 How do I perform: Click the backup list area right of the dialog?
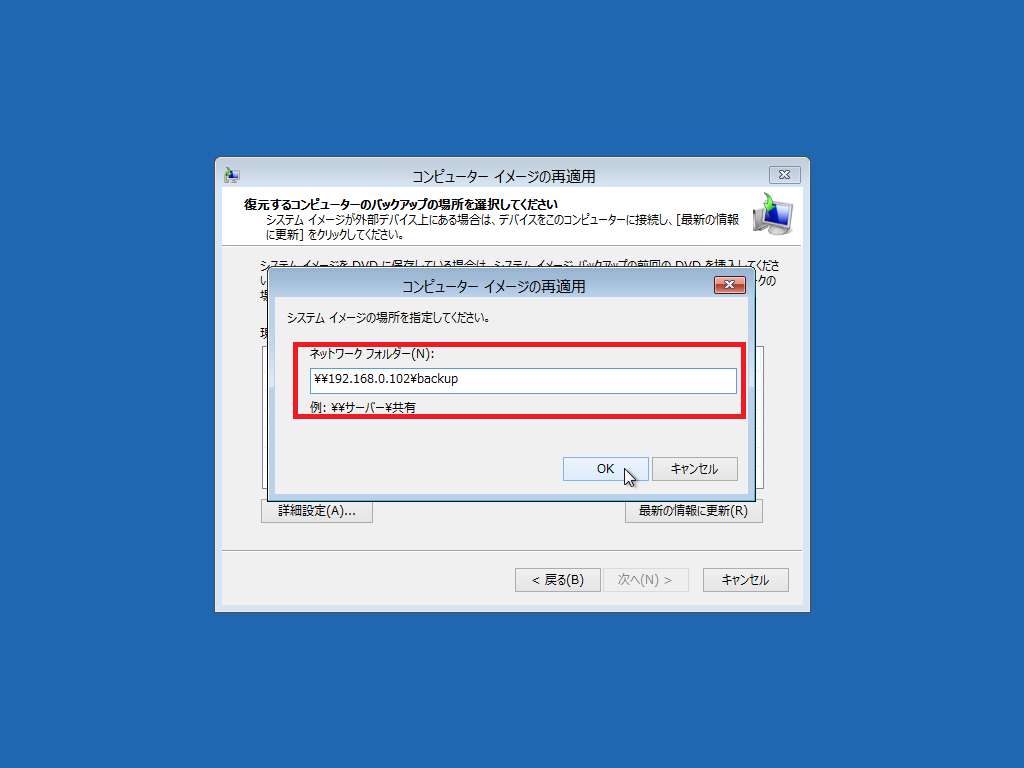pos(760,418)
